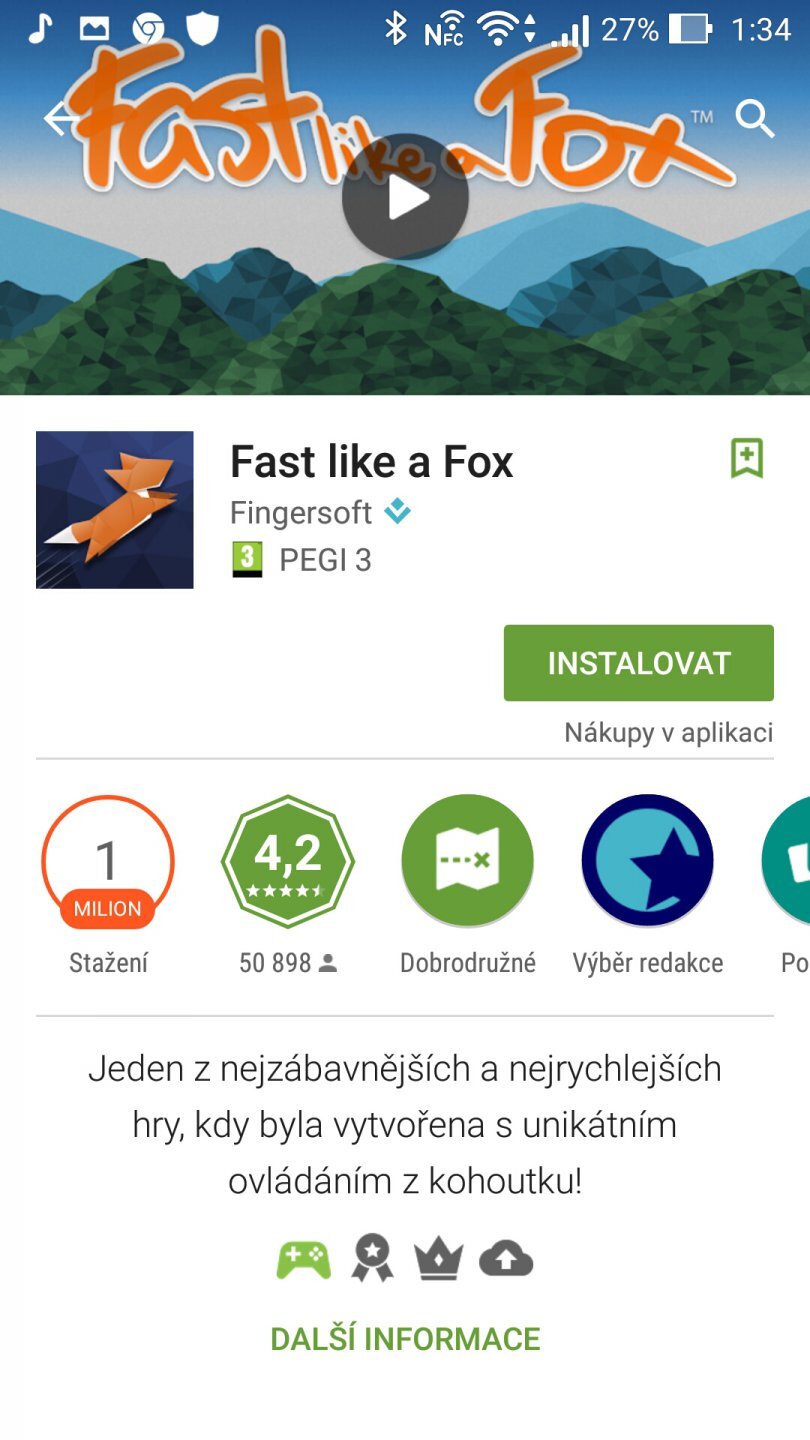Tap the top developer badge icon
The width and height of the screenshot is (810, 1440).
[397, 512]
